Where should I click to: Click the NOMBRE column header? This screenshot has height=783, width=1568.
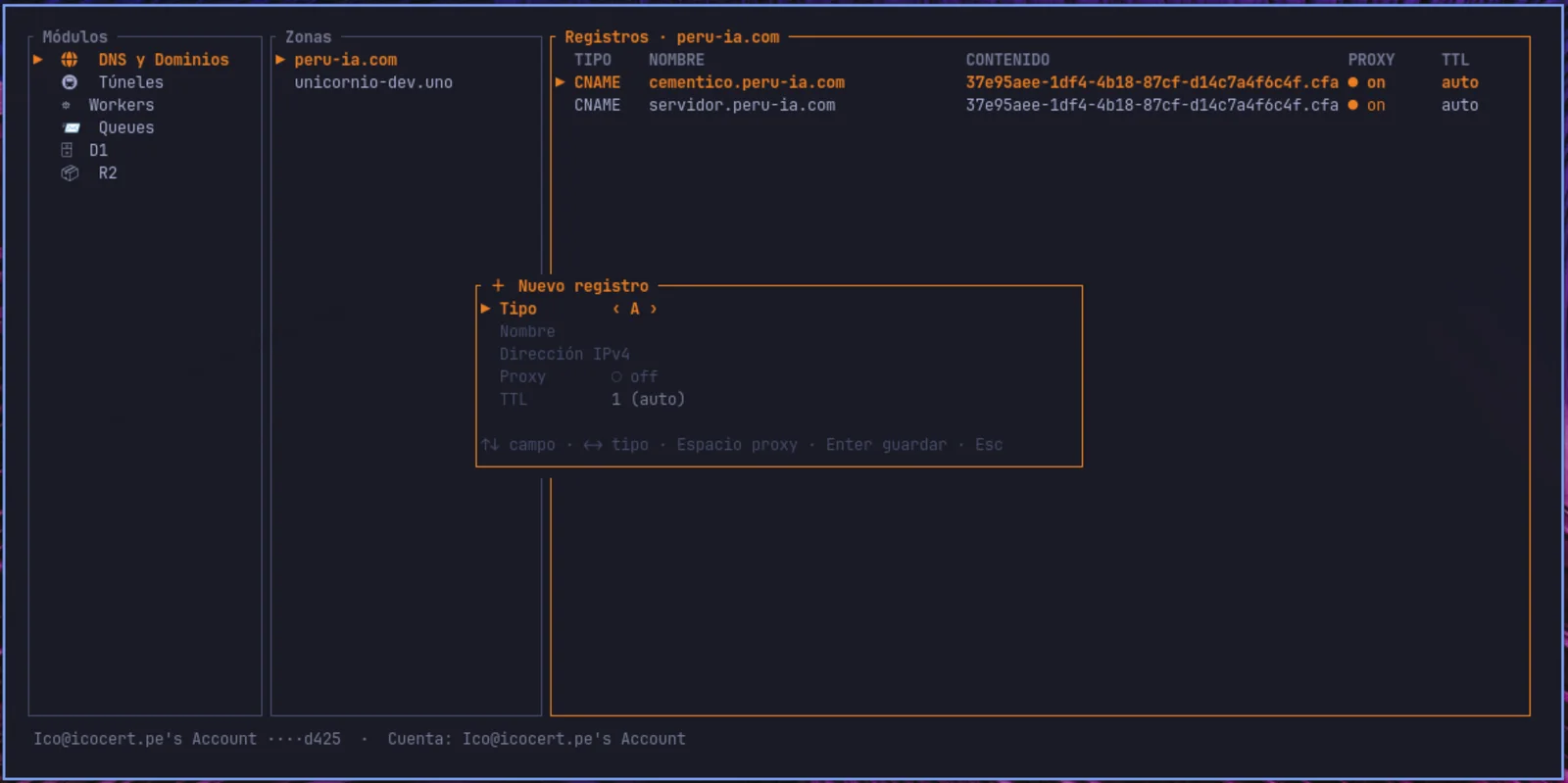click(676, 60)
